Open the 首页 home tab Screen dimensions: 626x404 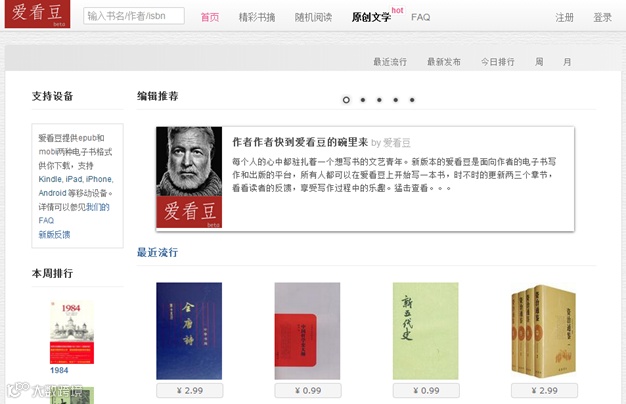tap(210, 17)
